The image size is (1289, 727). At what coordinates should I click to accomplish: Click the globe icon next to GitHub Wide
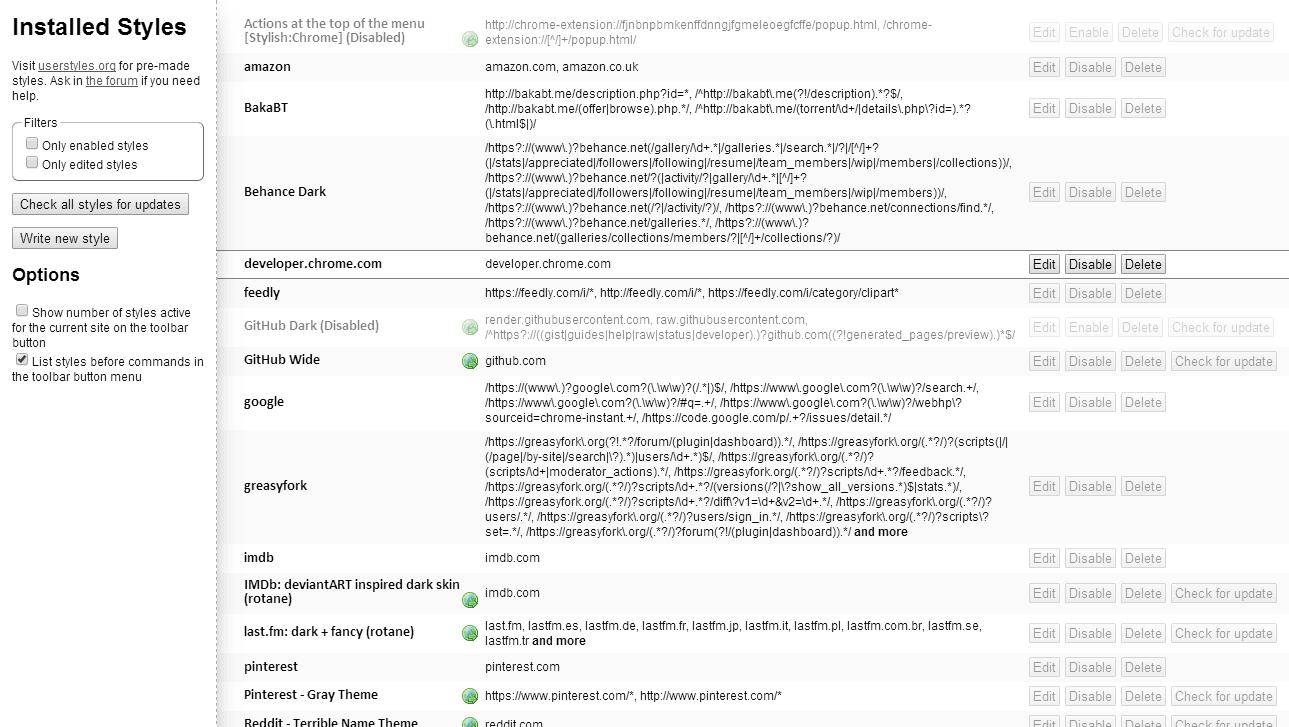click(x=470, y=360)
